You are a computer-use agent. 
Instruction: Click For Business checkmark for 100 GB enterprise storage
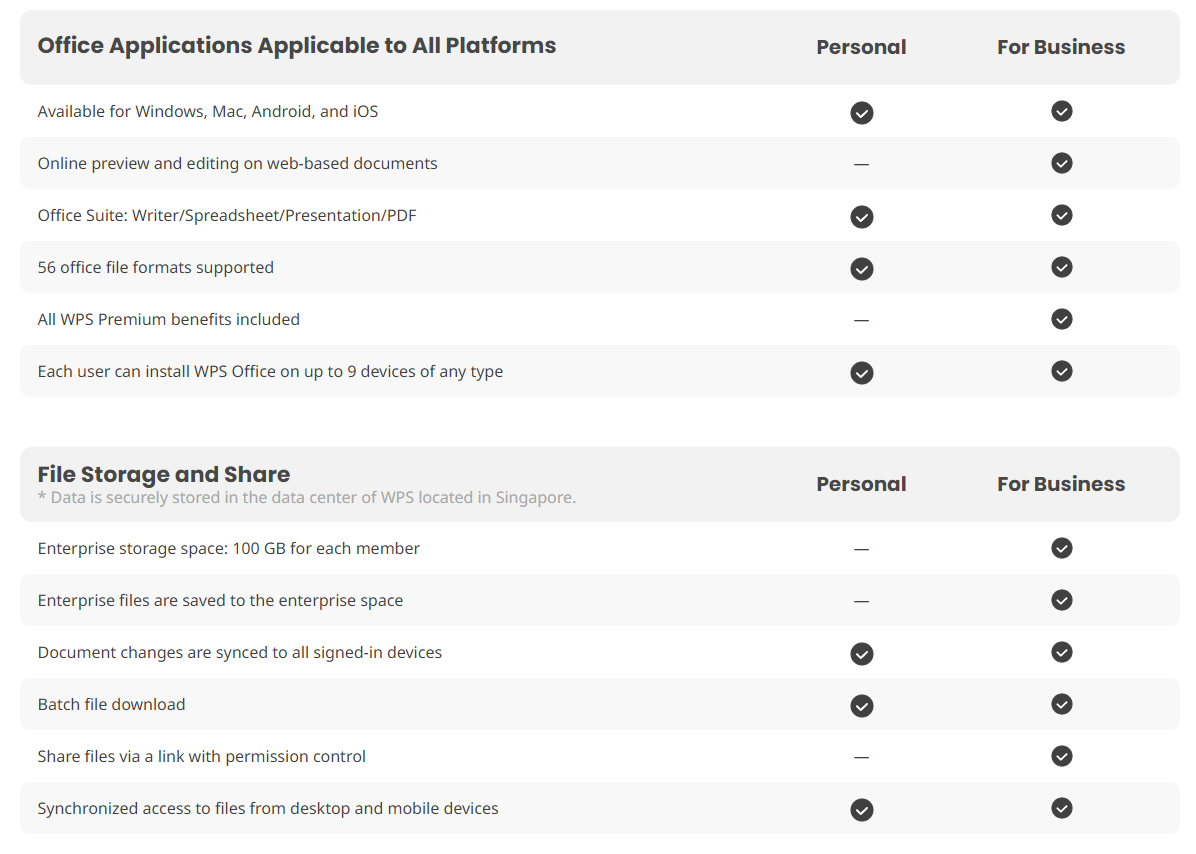1061,548
